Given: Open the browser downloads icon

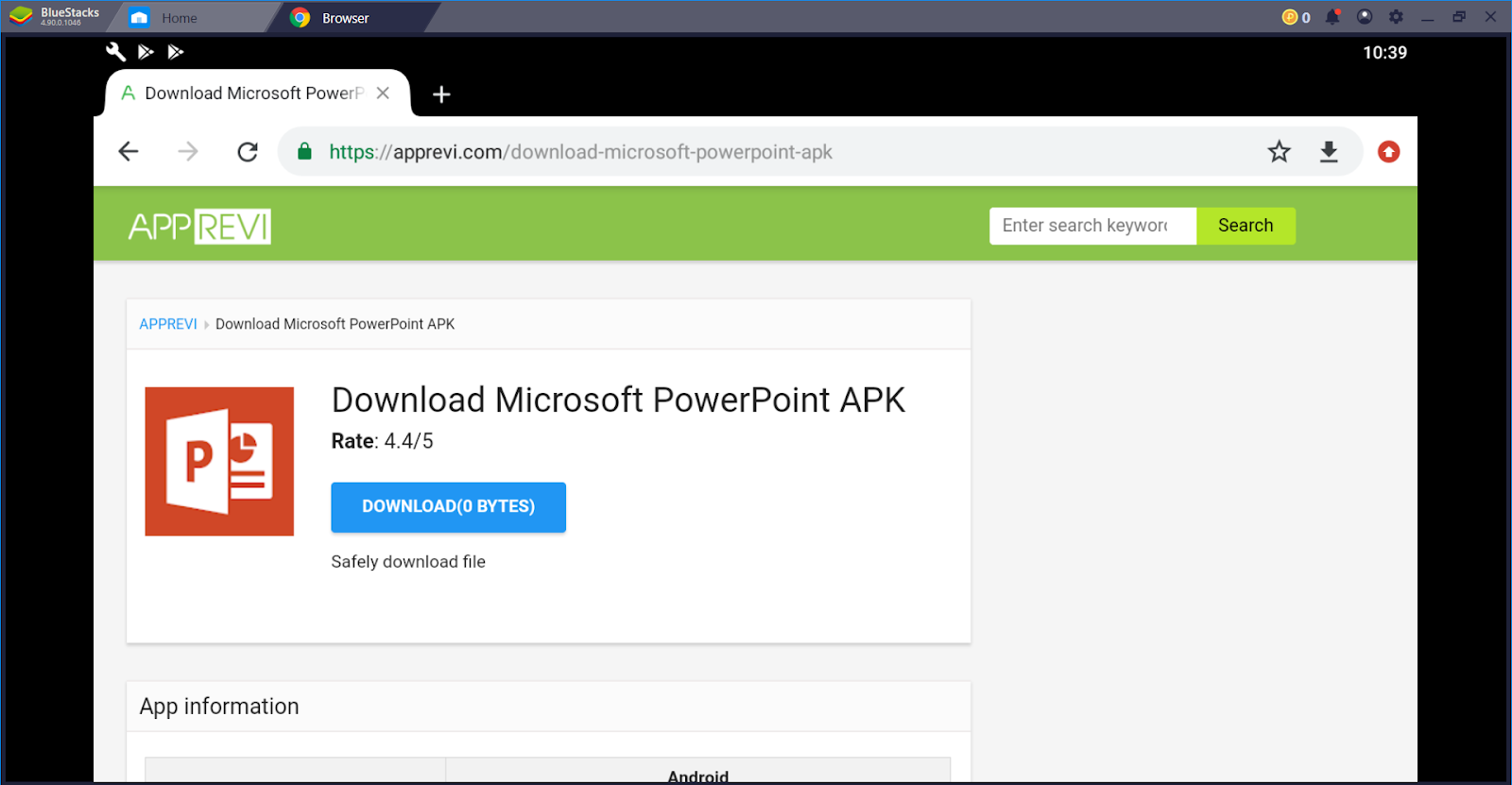Looking at the screenshot, I should (1329, 152).
